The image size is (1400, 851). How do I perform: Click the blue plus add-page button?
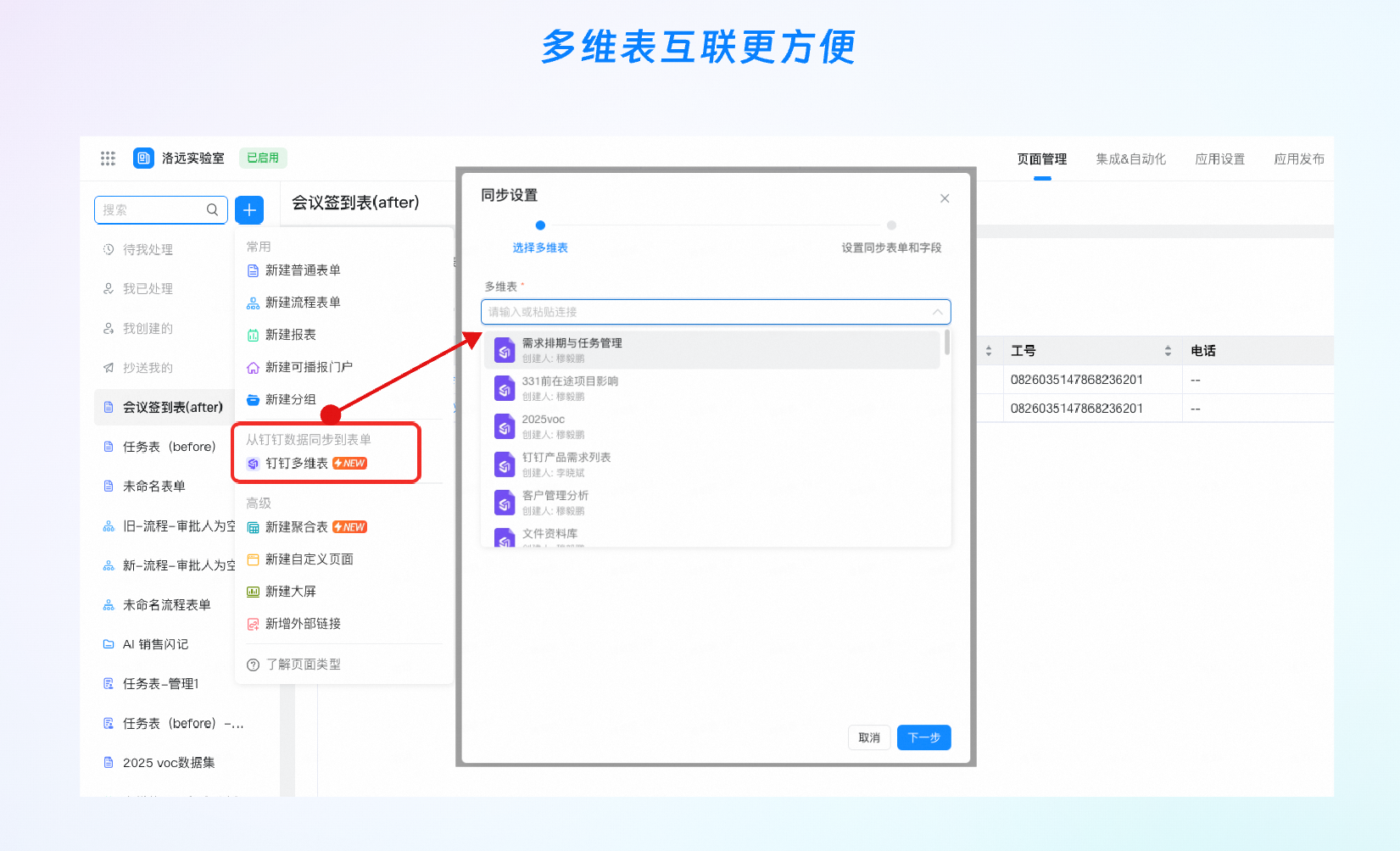[x=249, y=210]
